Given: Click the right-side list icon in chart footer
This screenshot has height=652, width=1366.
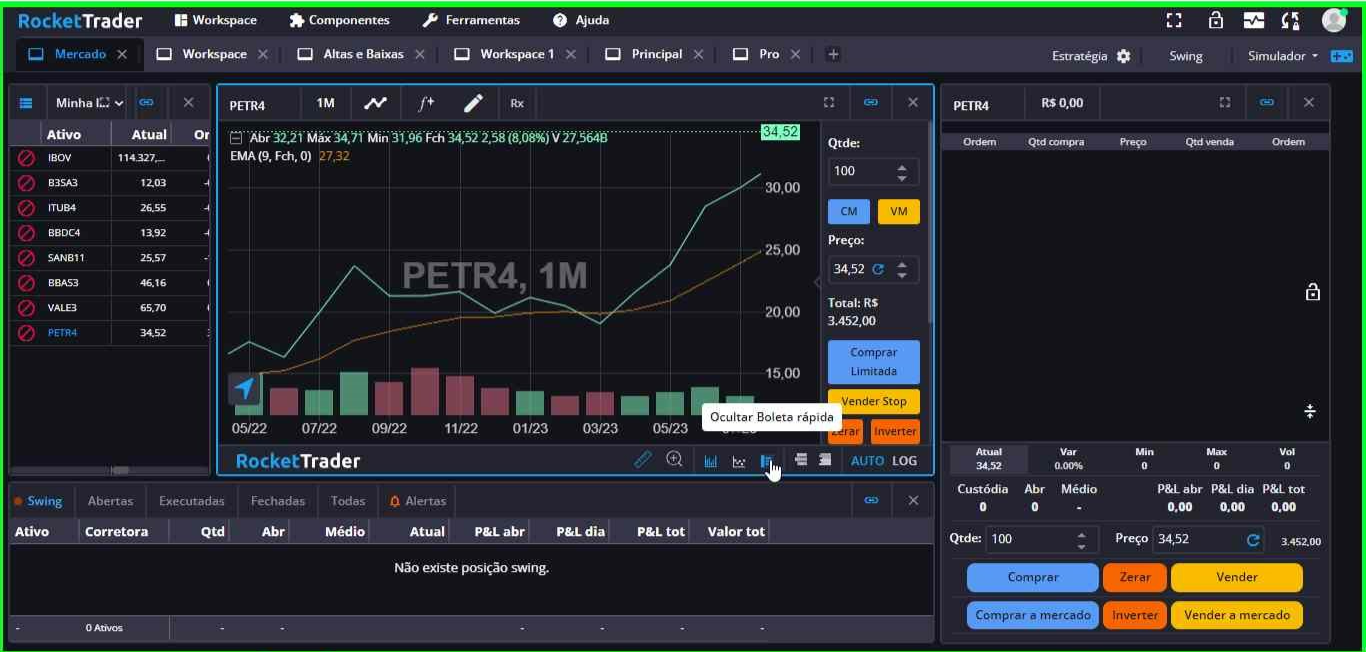Looking at the screenshot, I should coord(825,460).
